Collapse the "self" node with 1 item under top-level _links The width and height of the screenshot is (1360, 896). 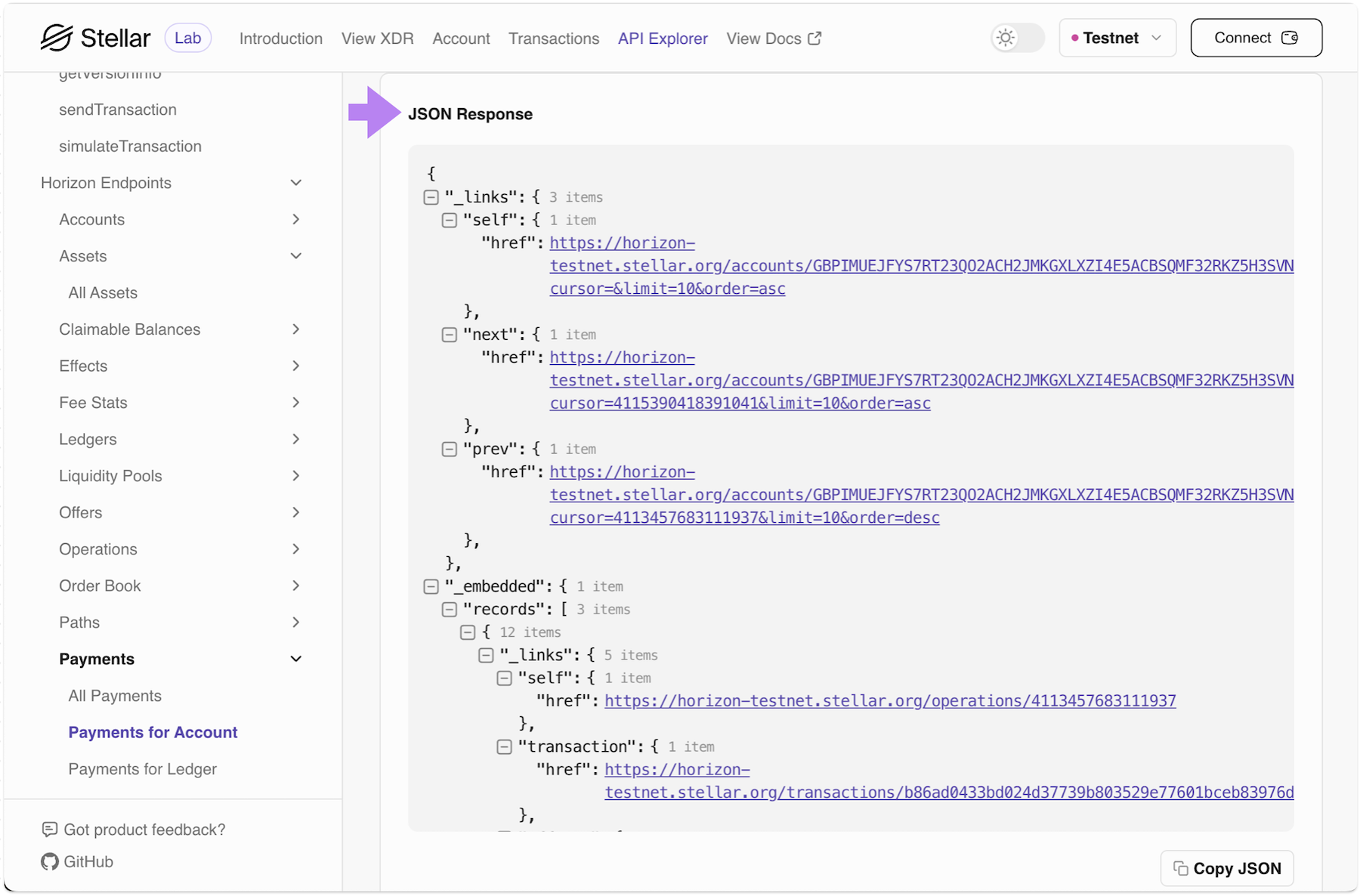coord(450,221)
